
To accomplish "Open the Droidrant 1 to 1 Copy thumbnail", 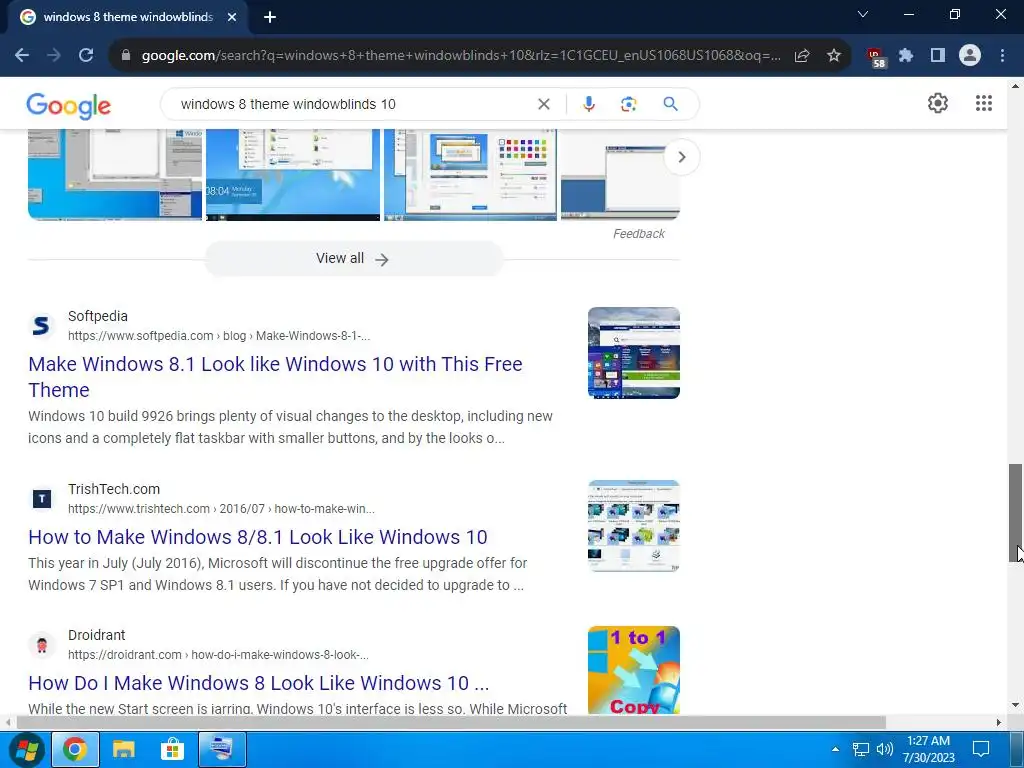I will [633, 670].
